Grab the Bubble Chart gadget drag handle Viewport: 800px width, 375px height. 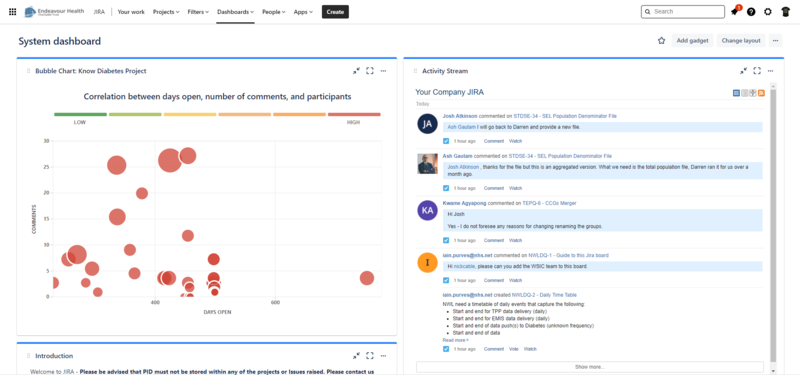pyautogui.click(x=28, y=71)
